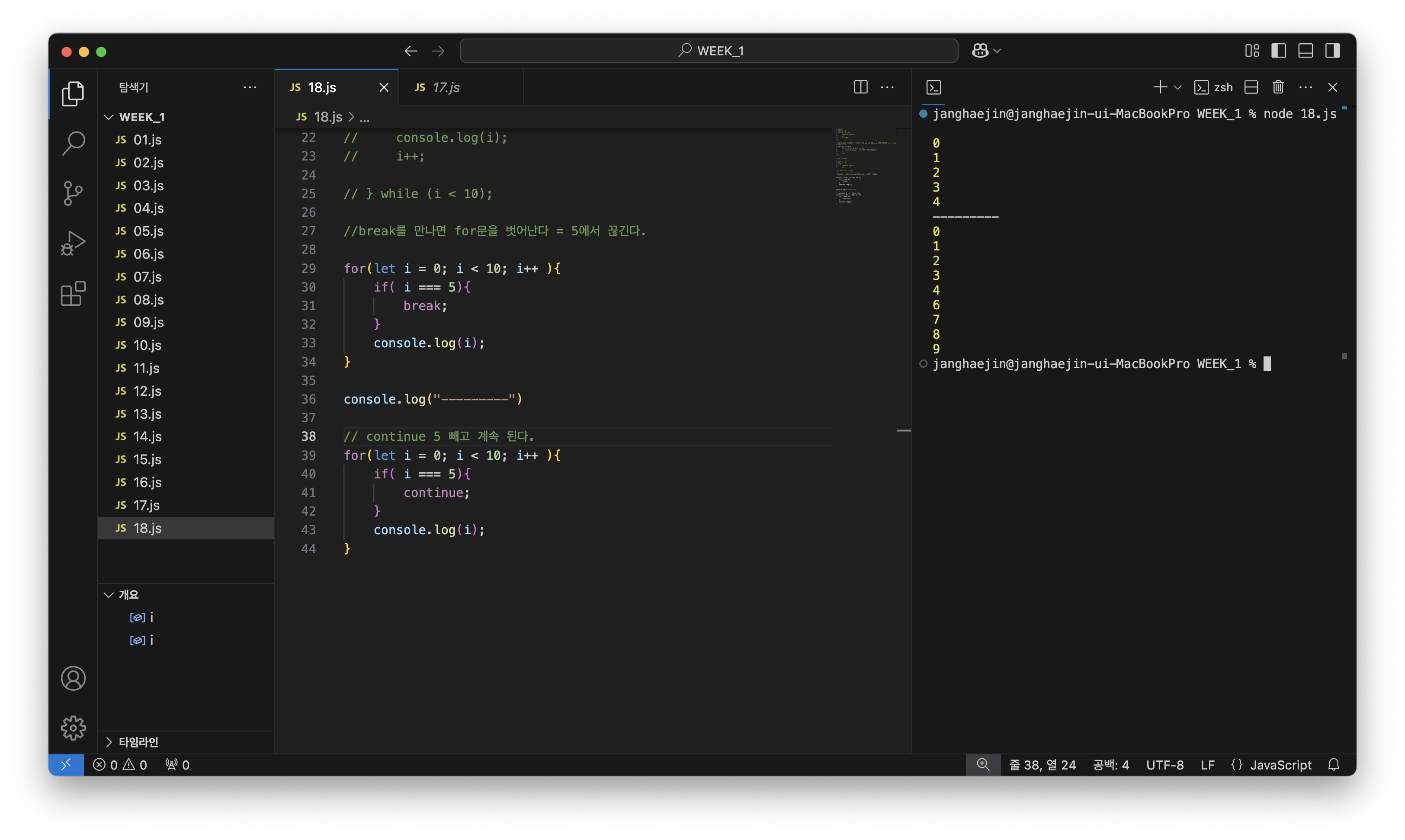Screen dimensions: 1405x840
Task: Click the WEEK_1 command center search box
Action: (x=709, y=51)
